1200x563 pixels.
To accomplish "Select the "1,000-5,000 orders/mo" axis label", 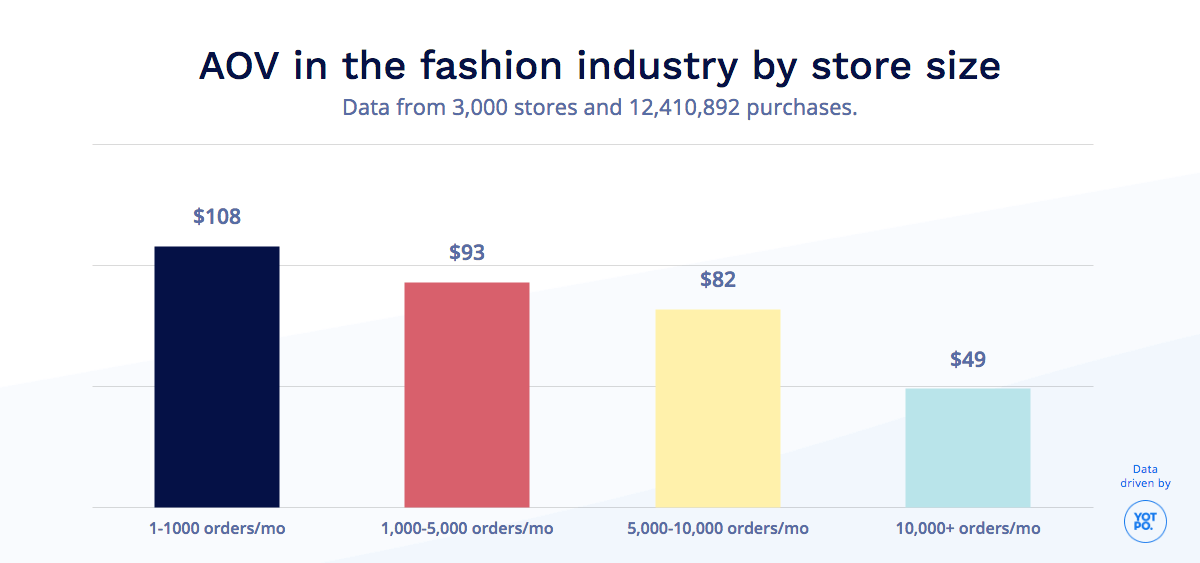I will click(x=467, y=528).
